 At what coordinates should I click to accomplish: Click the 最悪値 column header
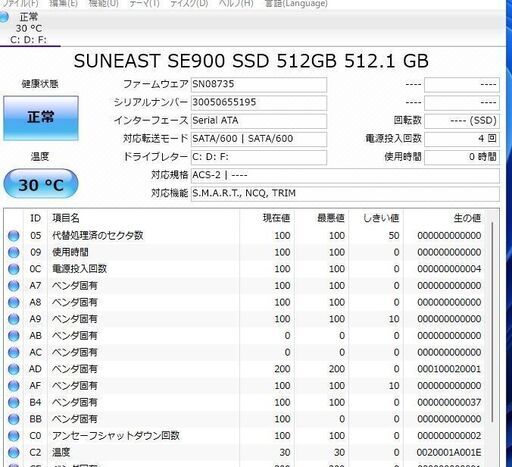322,218
